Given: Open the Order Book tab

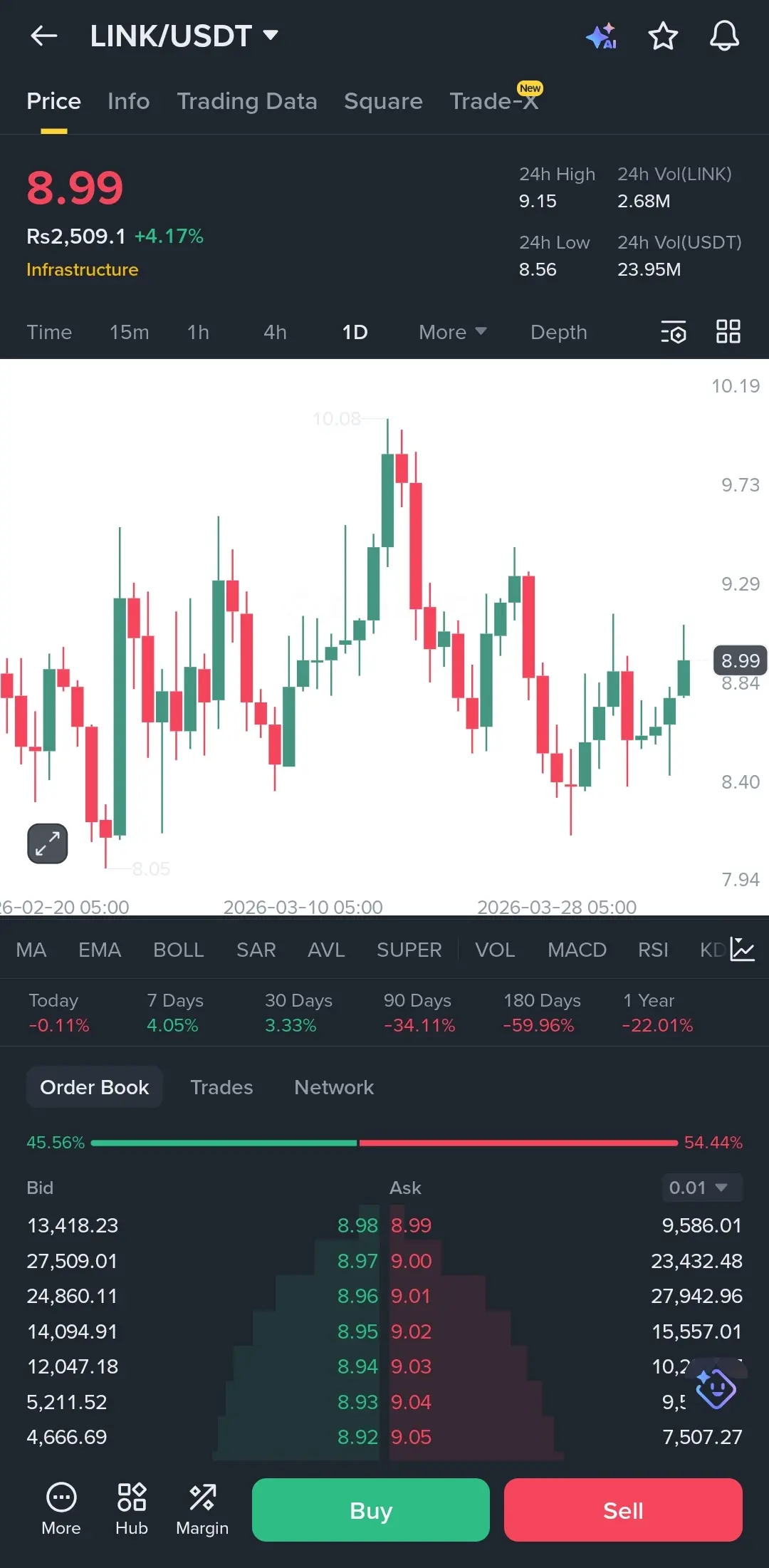Looking at the screenshot, I should tap(95, 1087).
